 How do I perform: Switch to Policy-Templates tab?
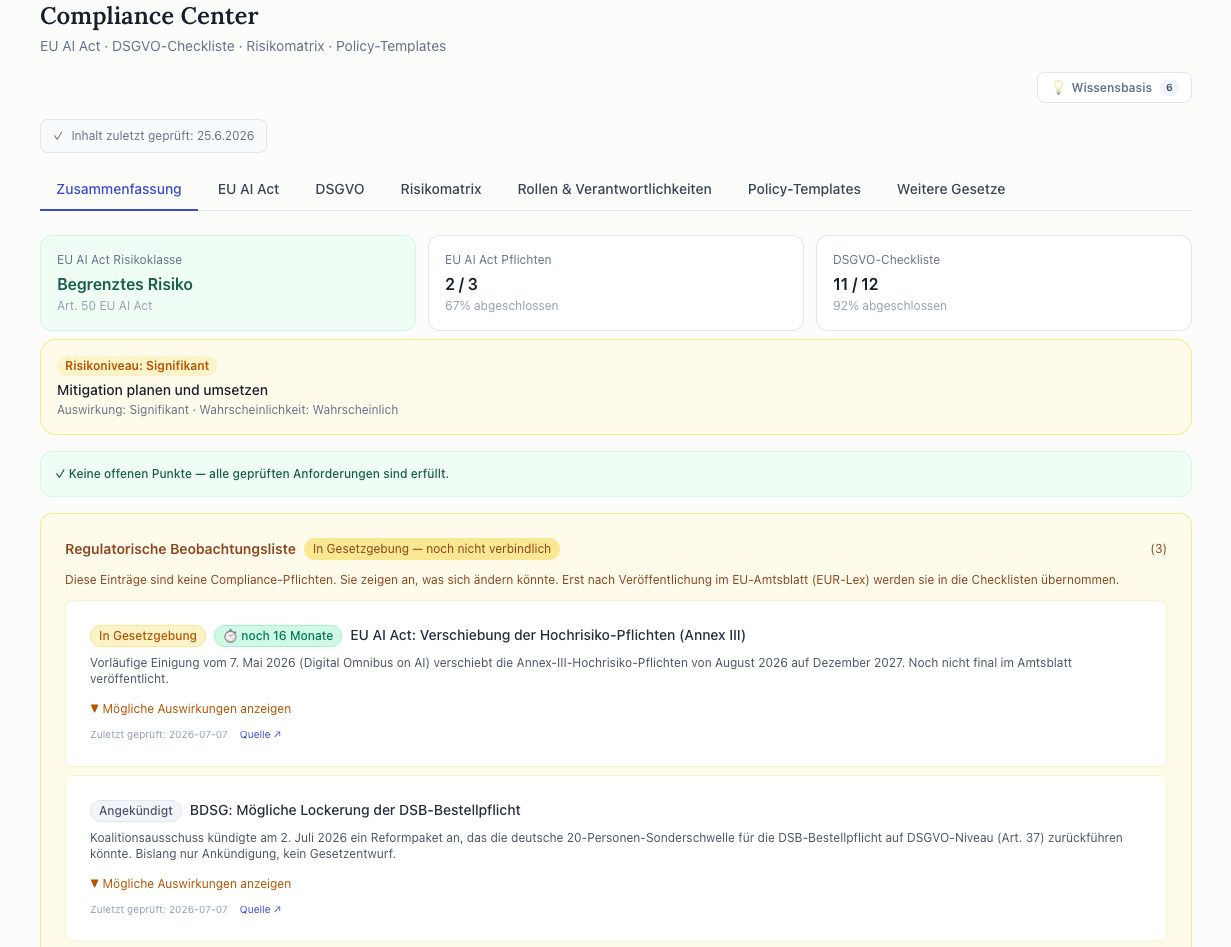(x=804, y=189)
